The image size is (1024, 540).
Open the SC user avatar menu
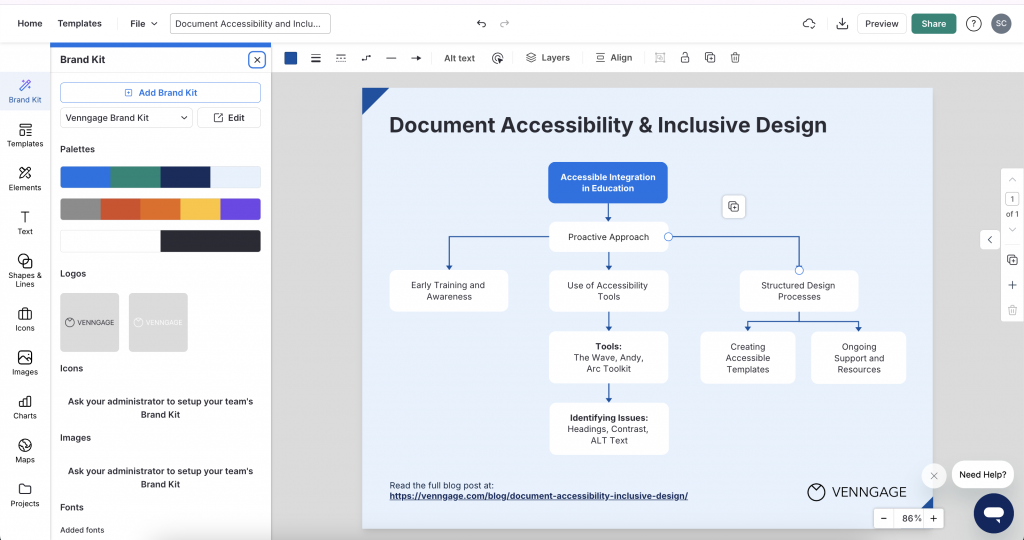[1001, 24]
